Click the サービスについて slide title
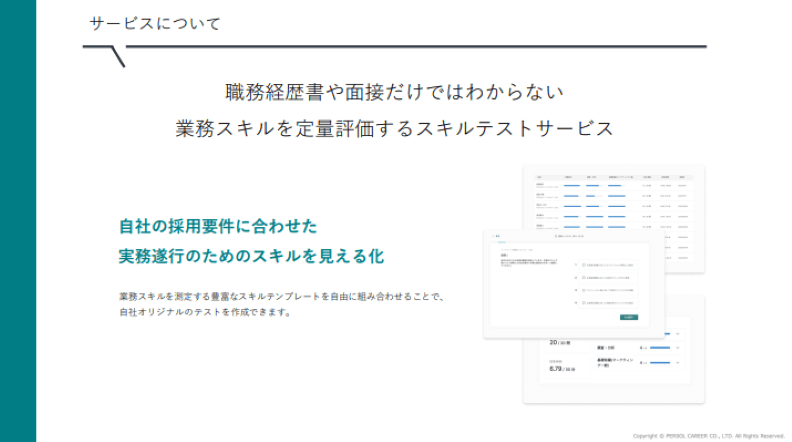 coord(155,23)
